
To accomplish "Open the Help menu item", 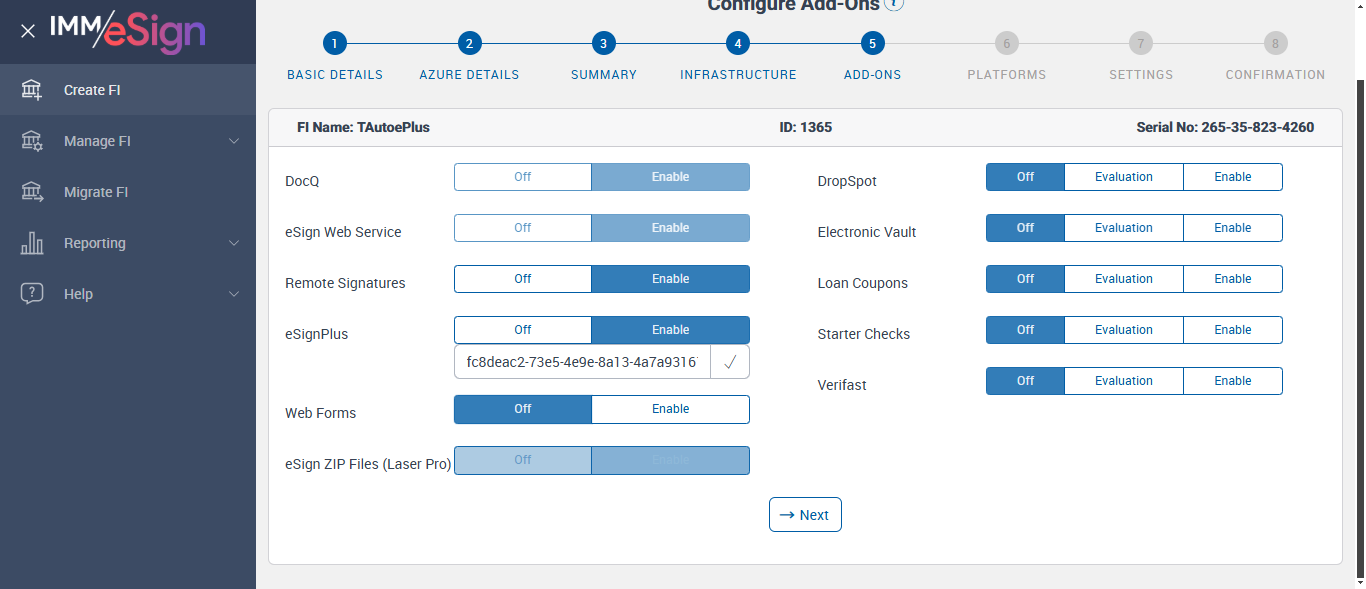I will (x=128, y=294).
